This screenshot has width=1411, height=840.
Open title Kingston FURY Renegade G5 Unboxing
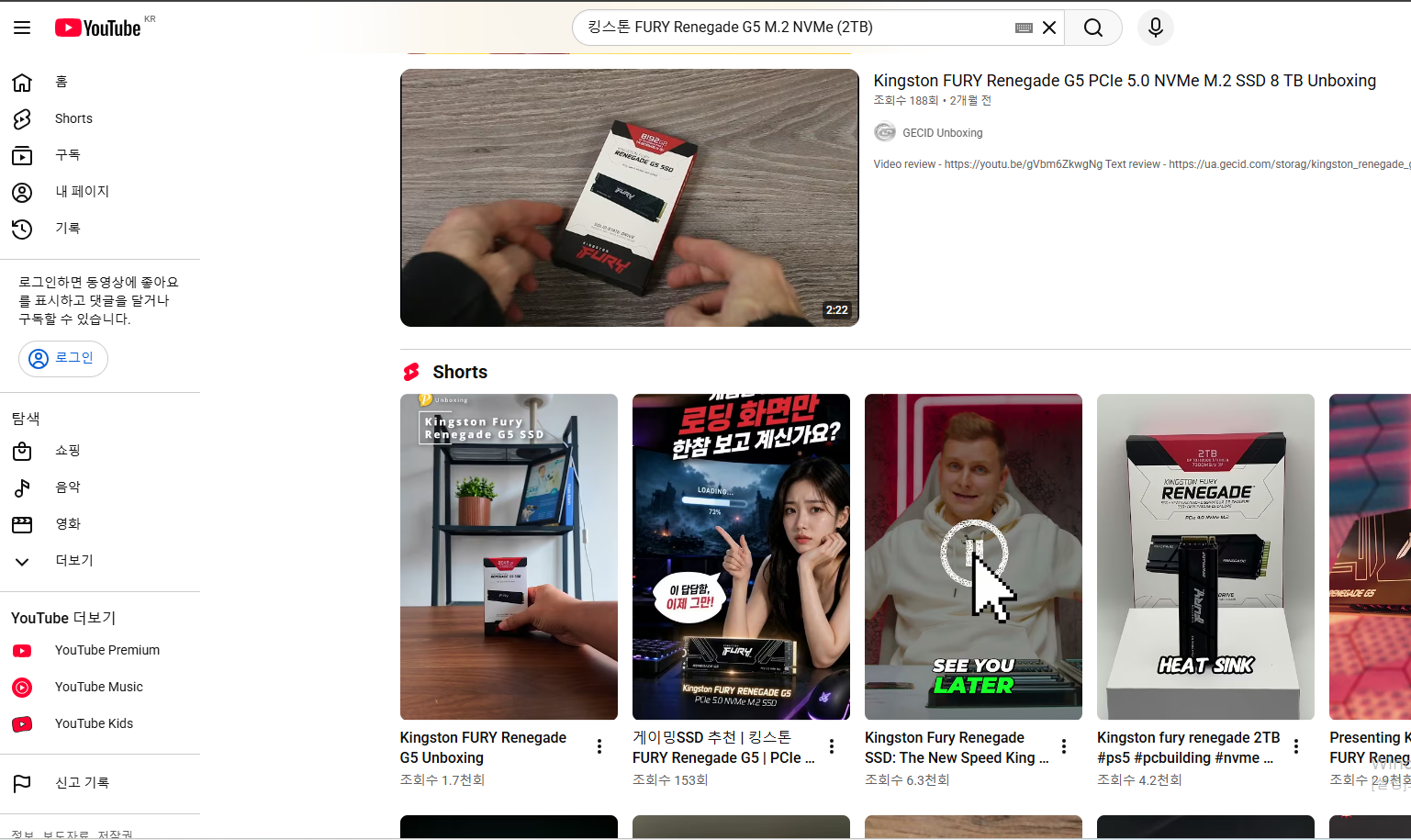[483, 747]
